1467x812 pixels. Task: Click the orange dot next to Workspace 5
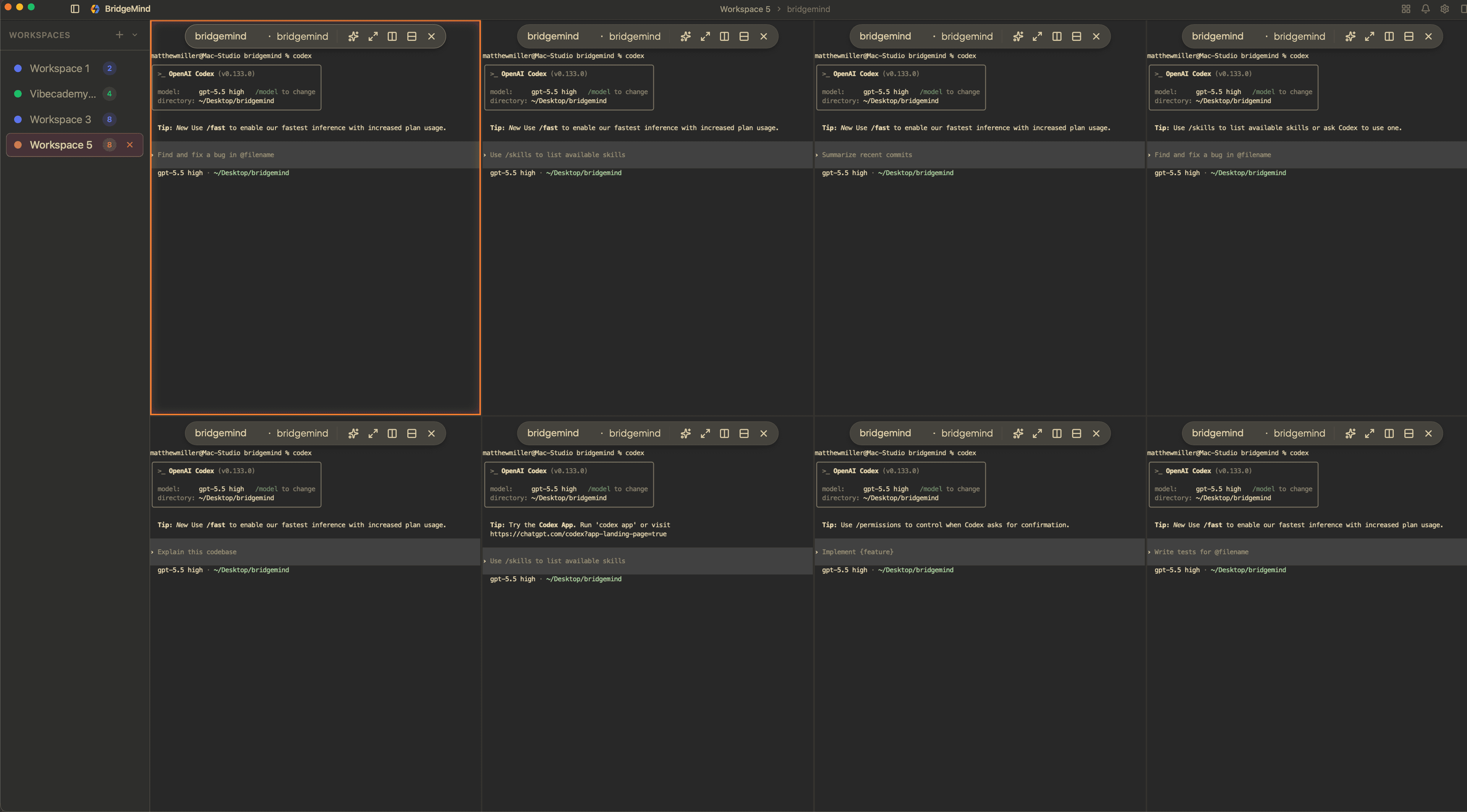click(18, 145)
